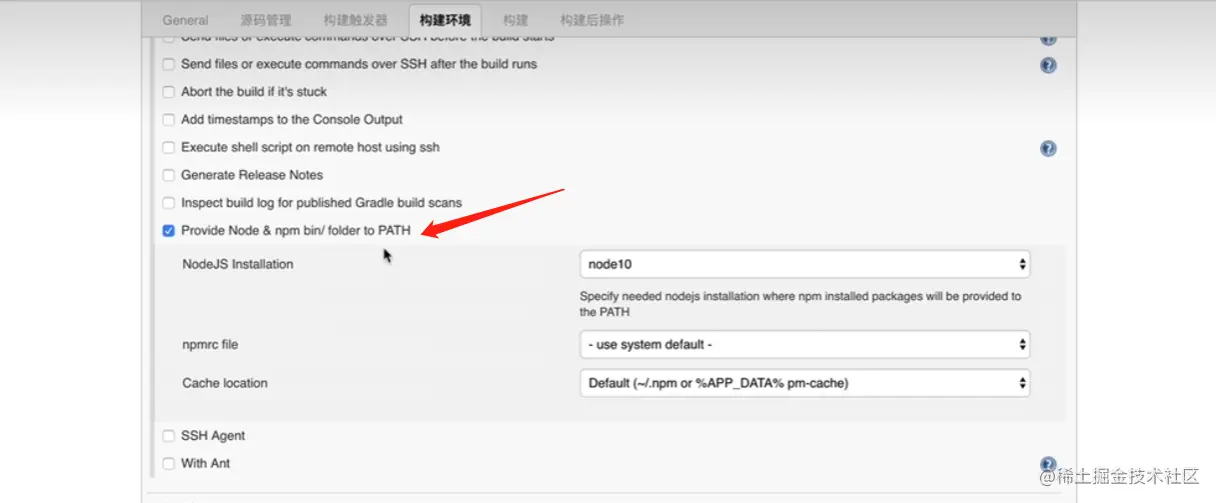Open help for SSH after build runs
This screenshot has width=1216, height=503.
[1048, 65]
